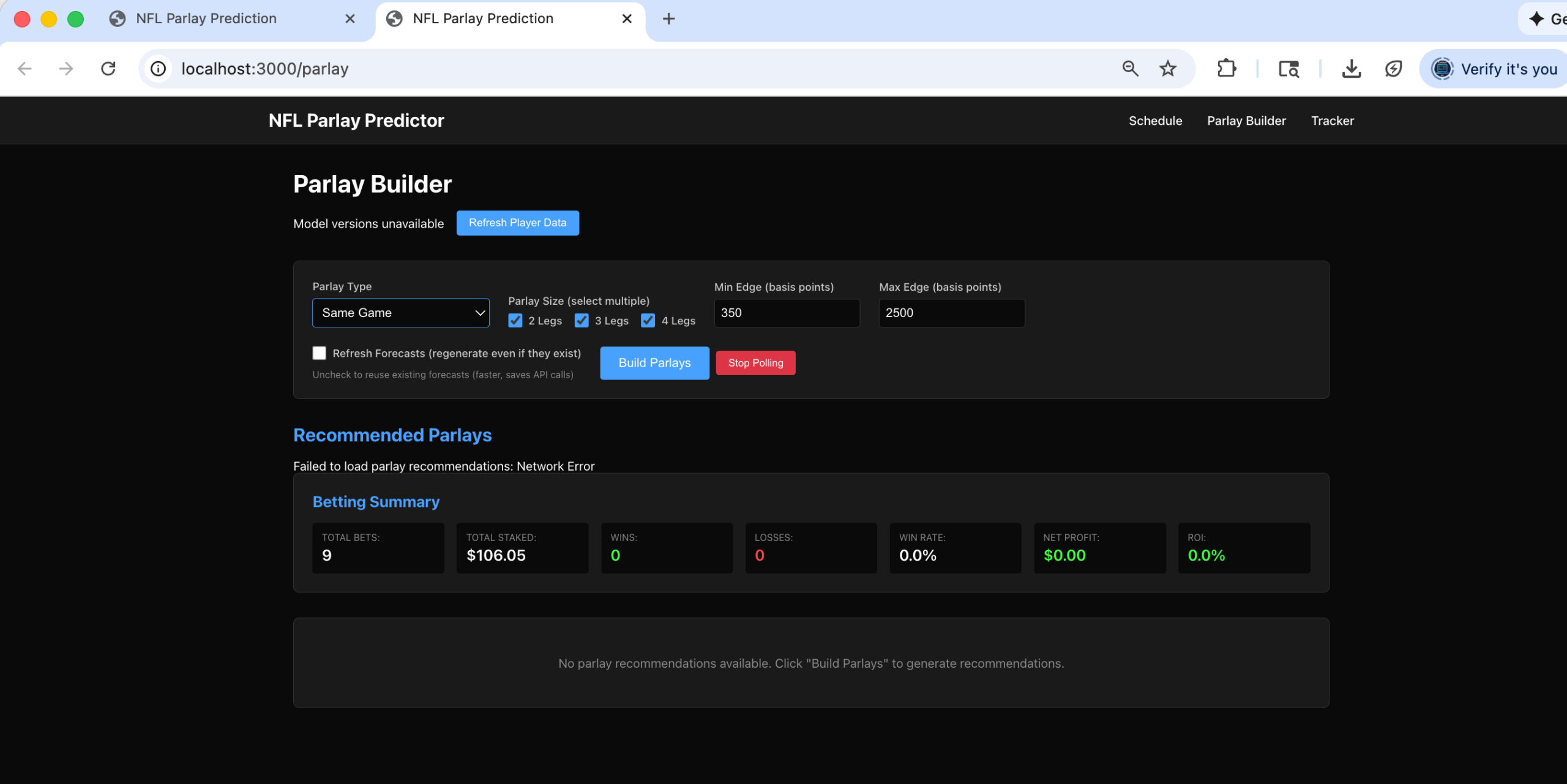Image resolution: width=1567 pixels, height=784 pixels.
Task: Disable the 4 Legs checkbox
Action: [648, 321]
